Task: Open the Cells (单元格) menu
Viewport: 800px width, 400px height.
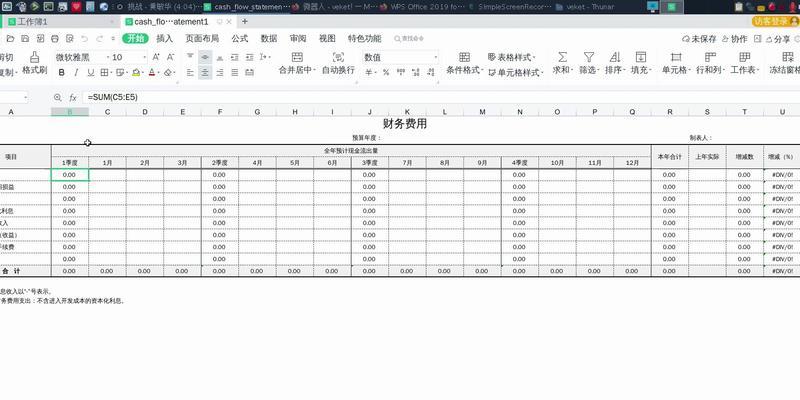Action: tap(676, 63)
